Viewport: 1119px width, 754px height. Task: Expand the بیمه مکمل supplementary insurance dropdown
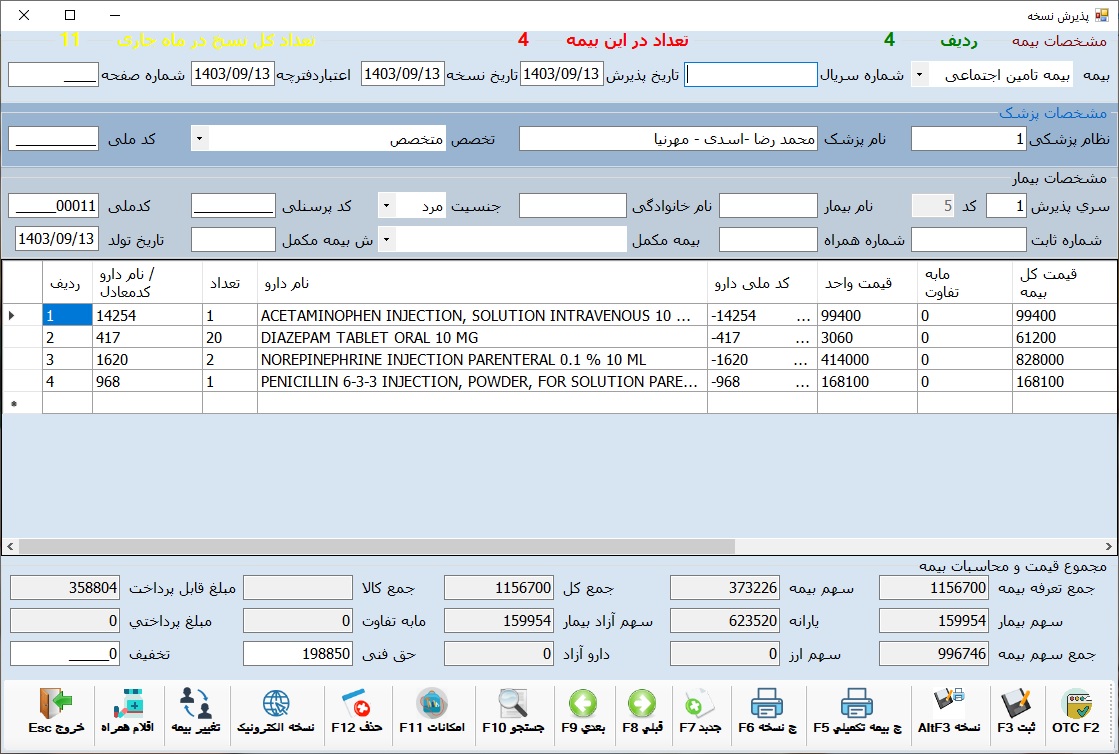point(386,240)
